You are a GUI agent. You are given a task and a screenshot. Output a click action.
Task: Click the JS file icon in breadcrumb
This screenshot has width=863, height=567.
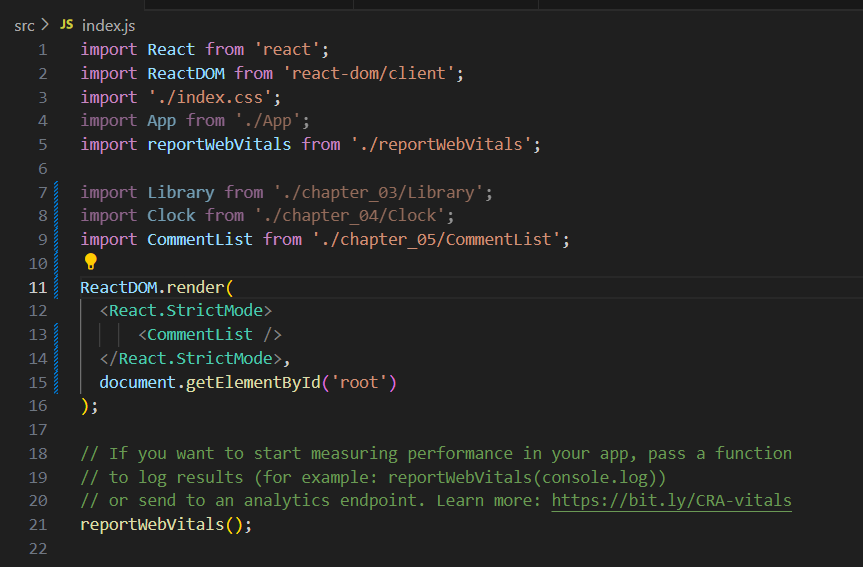coord(67,24)
